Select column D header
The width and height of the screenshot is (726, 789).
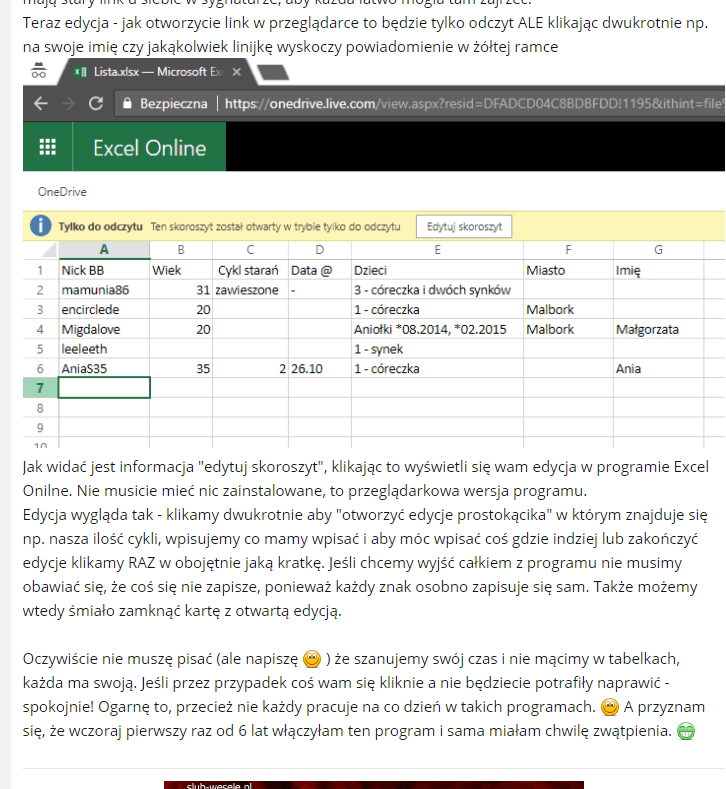pyautogui.click(x=319, y=250)
